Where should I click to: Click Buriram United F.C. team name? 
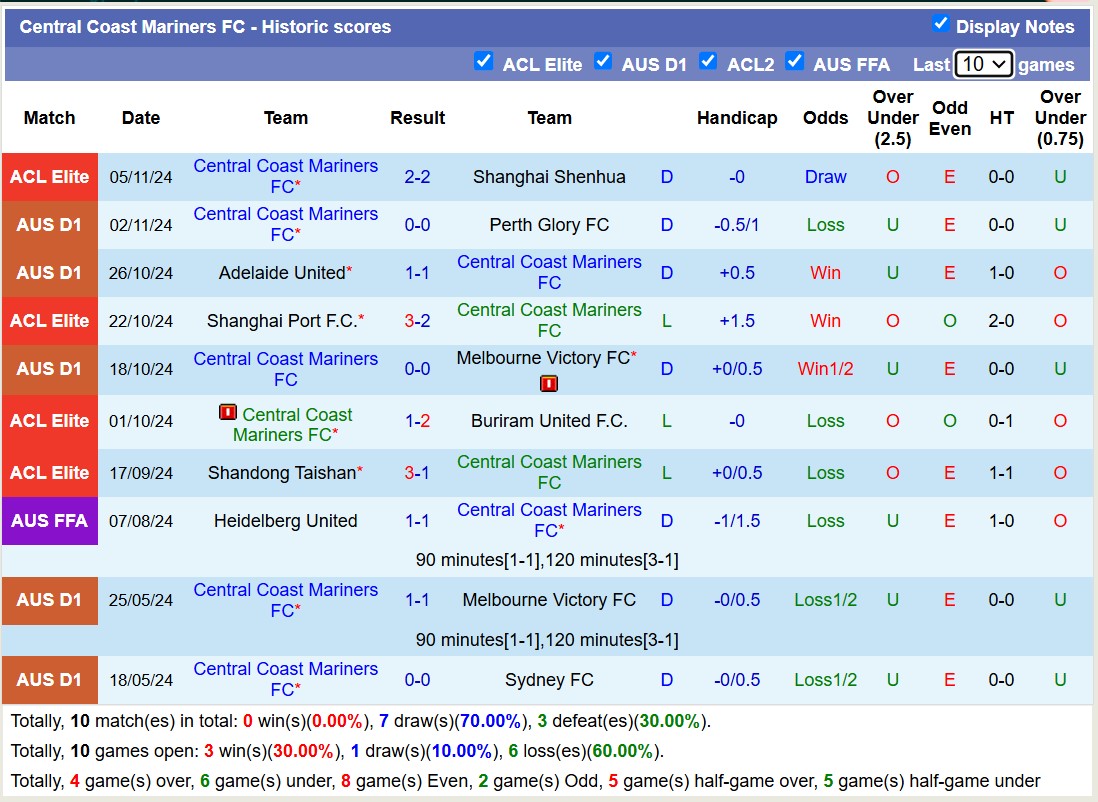(x=549, y=421)
